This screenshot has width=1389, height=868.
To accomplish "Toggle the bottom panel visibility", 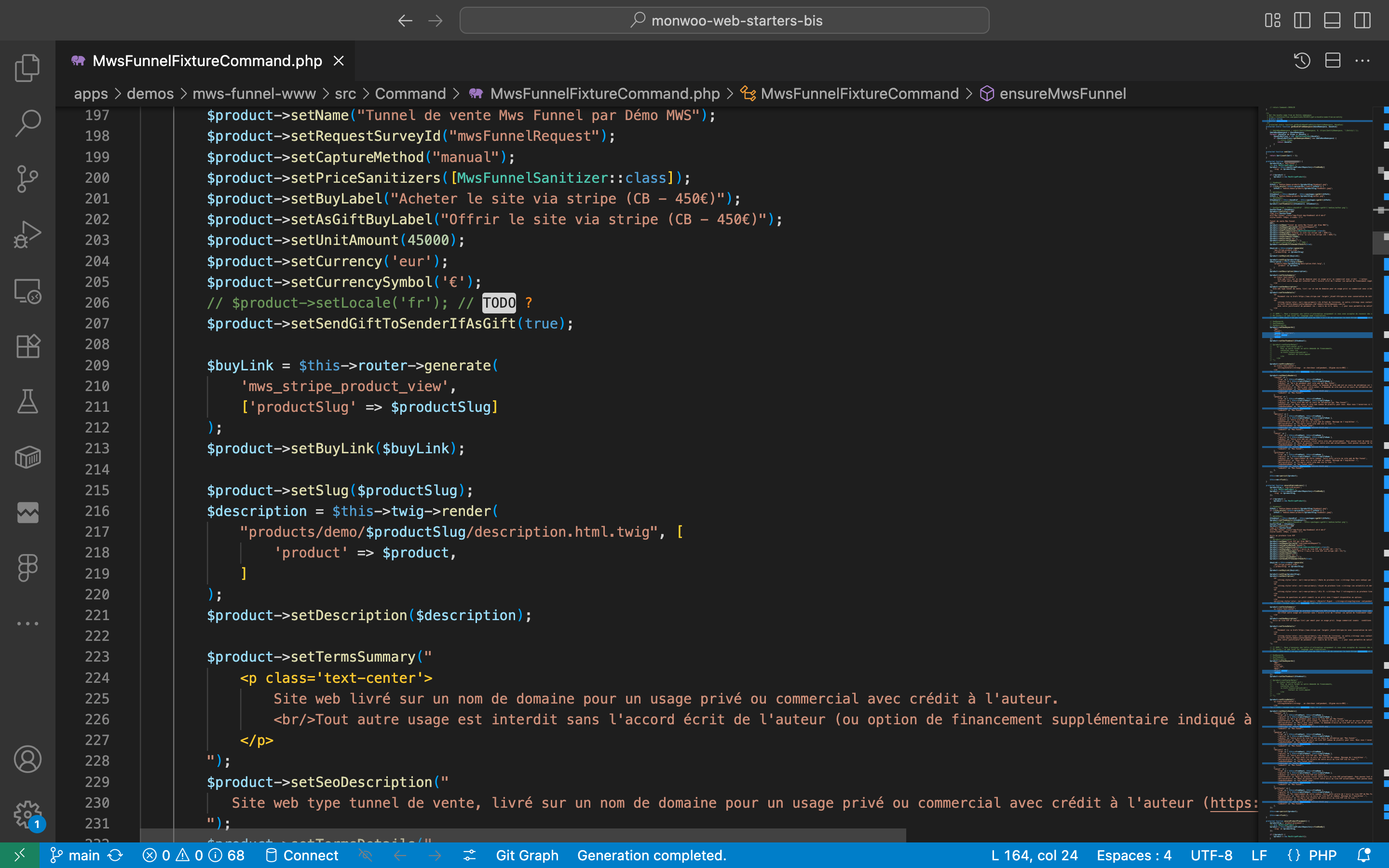I will click(x=1332, y=21).
